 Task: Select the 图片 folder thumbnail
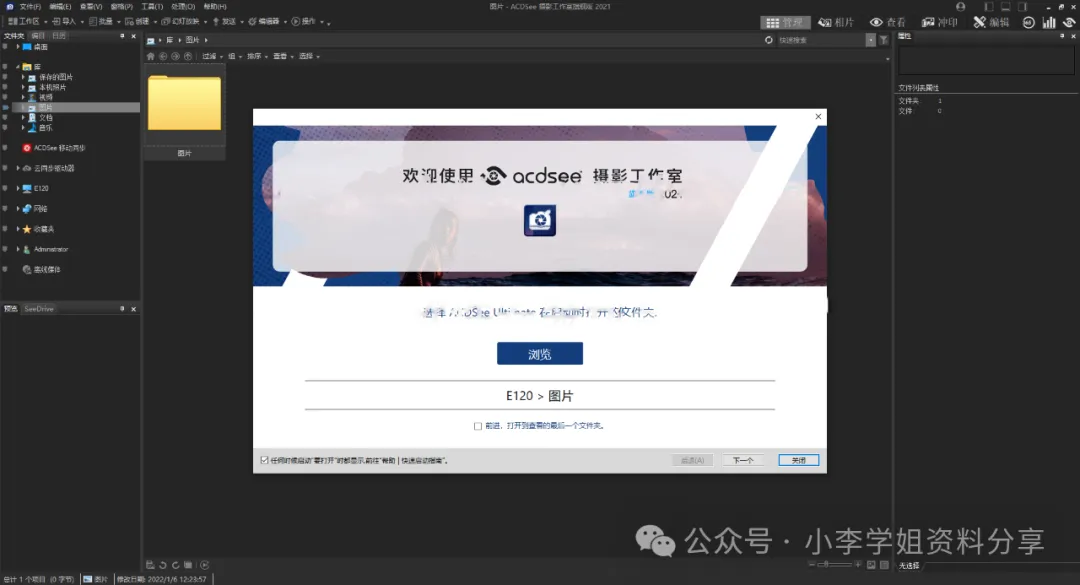point(185,114)
